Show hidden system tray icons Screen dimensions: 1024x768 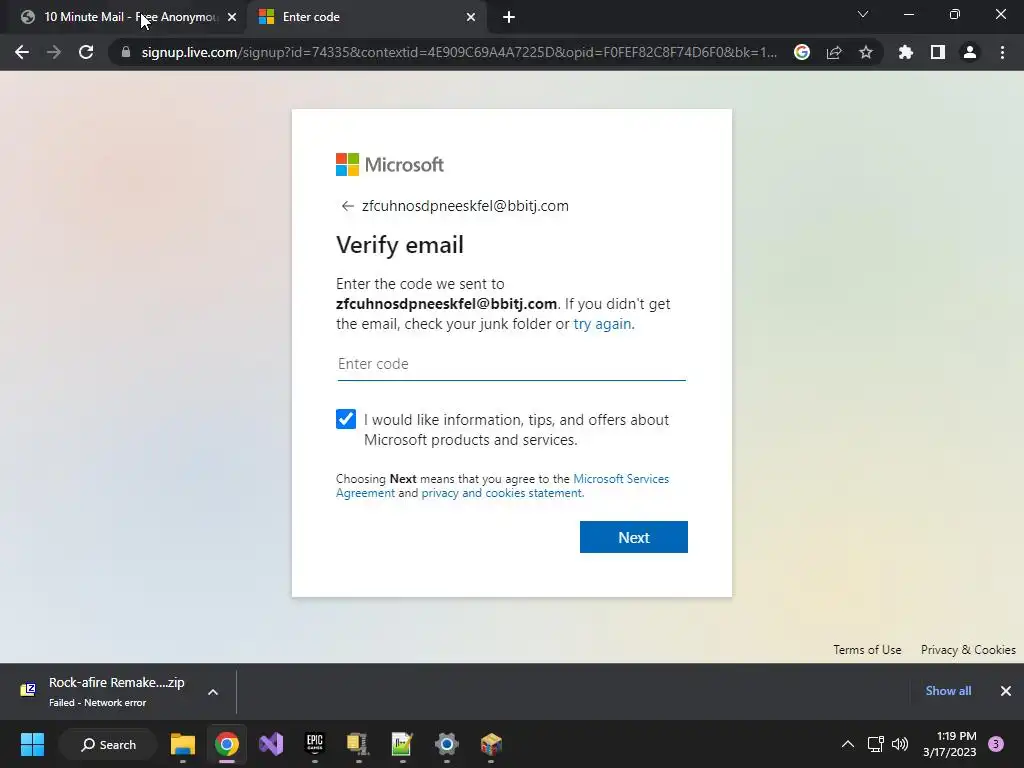(x=848, y=744)
